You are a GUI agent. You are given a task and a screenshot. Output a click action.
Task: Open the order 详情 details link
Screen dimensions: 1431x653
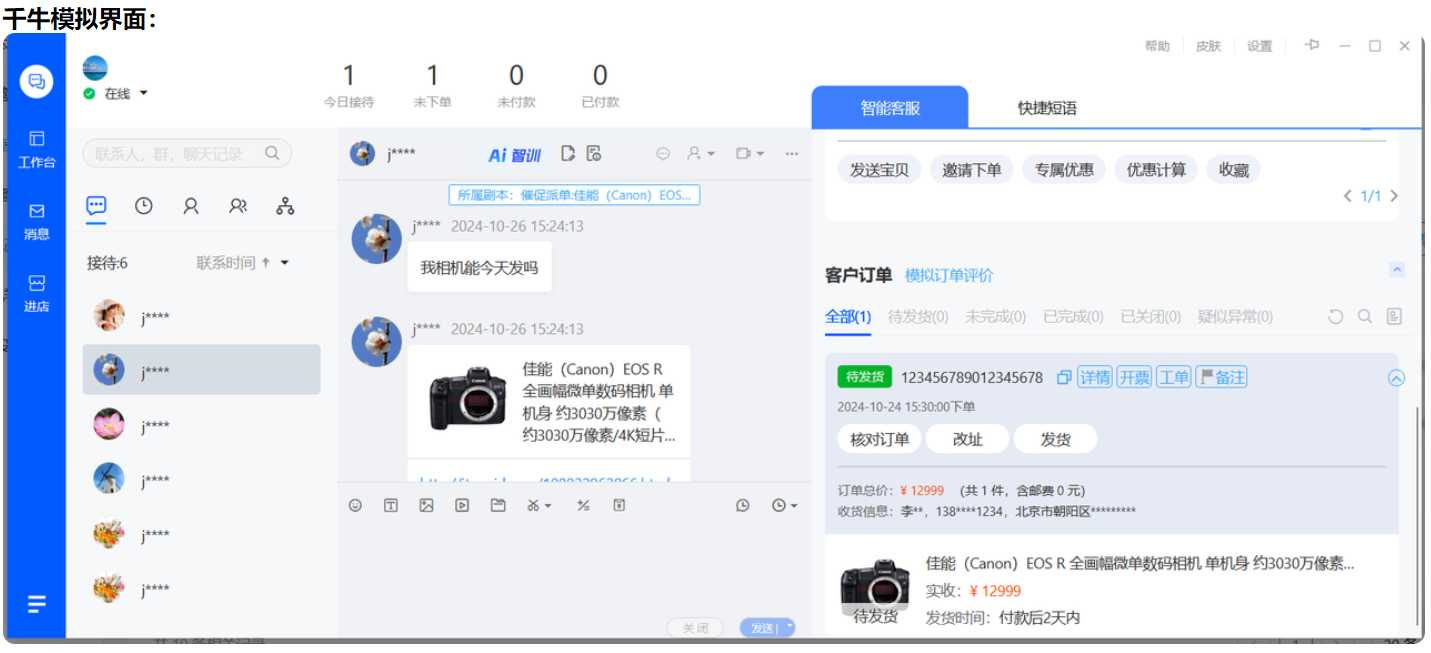pos(1095,377)
